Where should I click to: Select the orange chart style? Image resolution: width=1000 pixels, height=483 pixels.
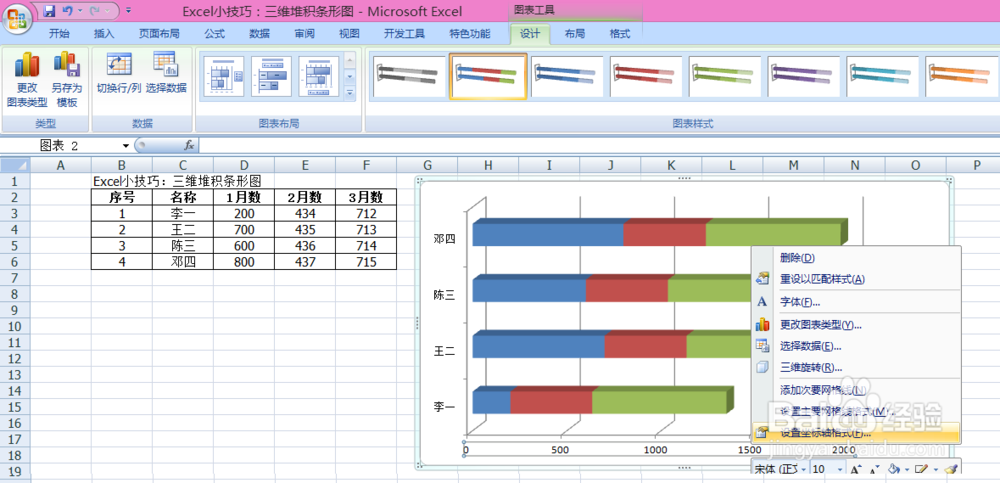coord(962,77)
